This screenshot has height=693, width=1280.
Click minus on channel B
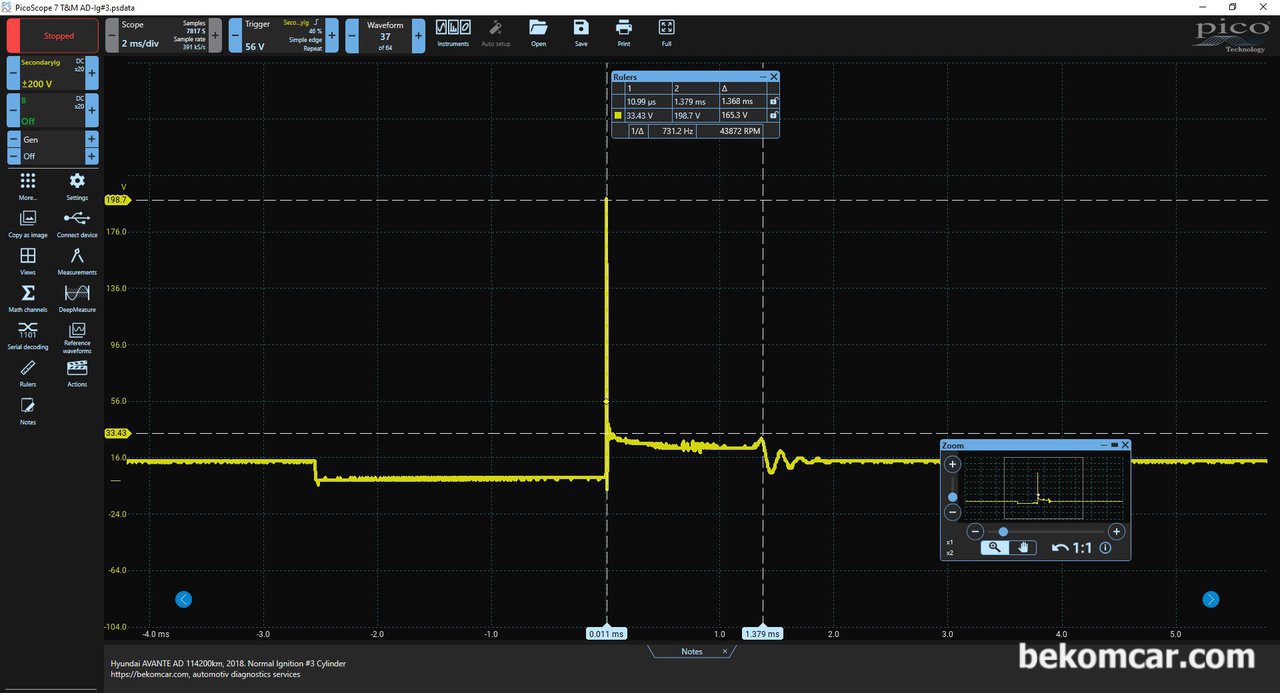coord(14,110)
